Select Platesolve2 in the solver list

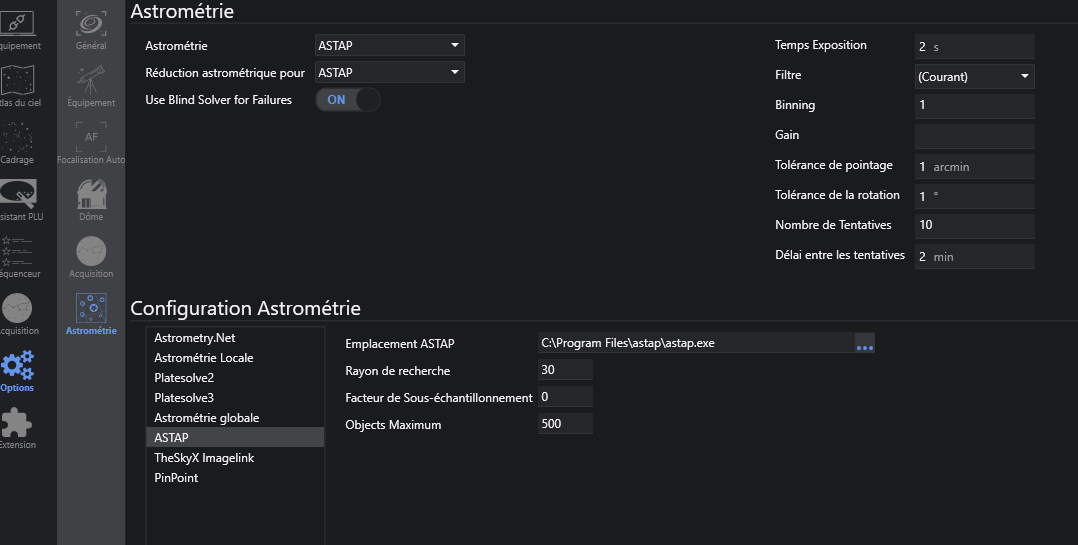[184, 378]
